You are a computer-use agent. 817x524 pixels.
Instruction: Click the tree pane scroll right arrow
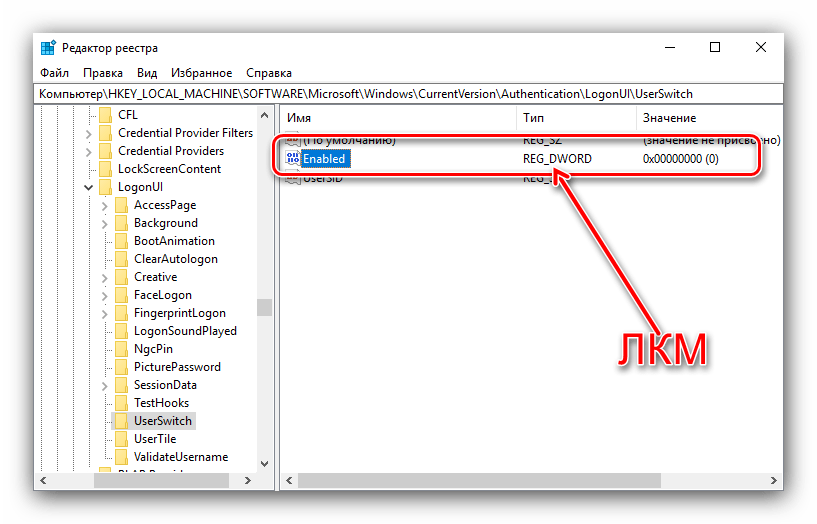[248, 480]
